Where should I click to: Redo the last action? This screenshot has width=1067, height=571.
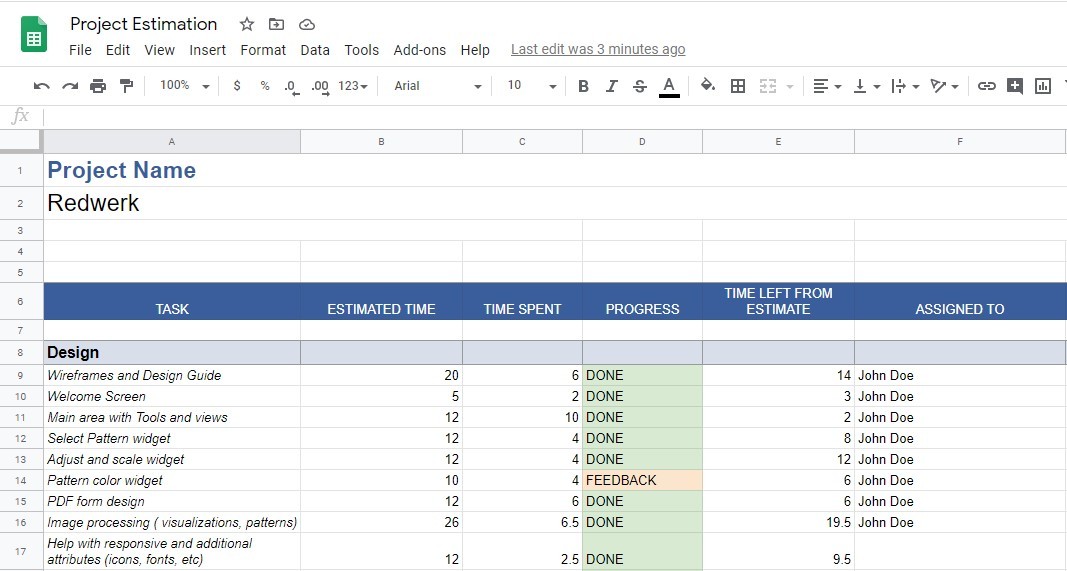pyautogui.click(x=70, y=86)
